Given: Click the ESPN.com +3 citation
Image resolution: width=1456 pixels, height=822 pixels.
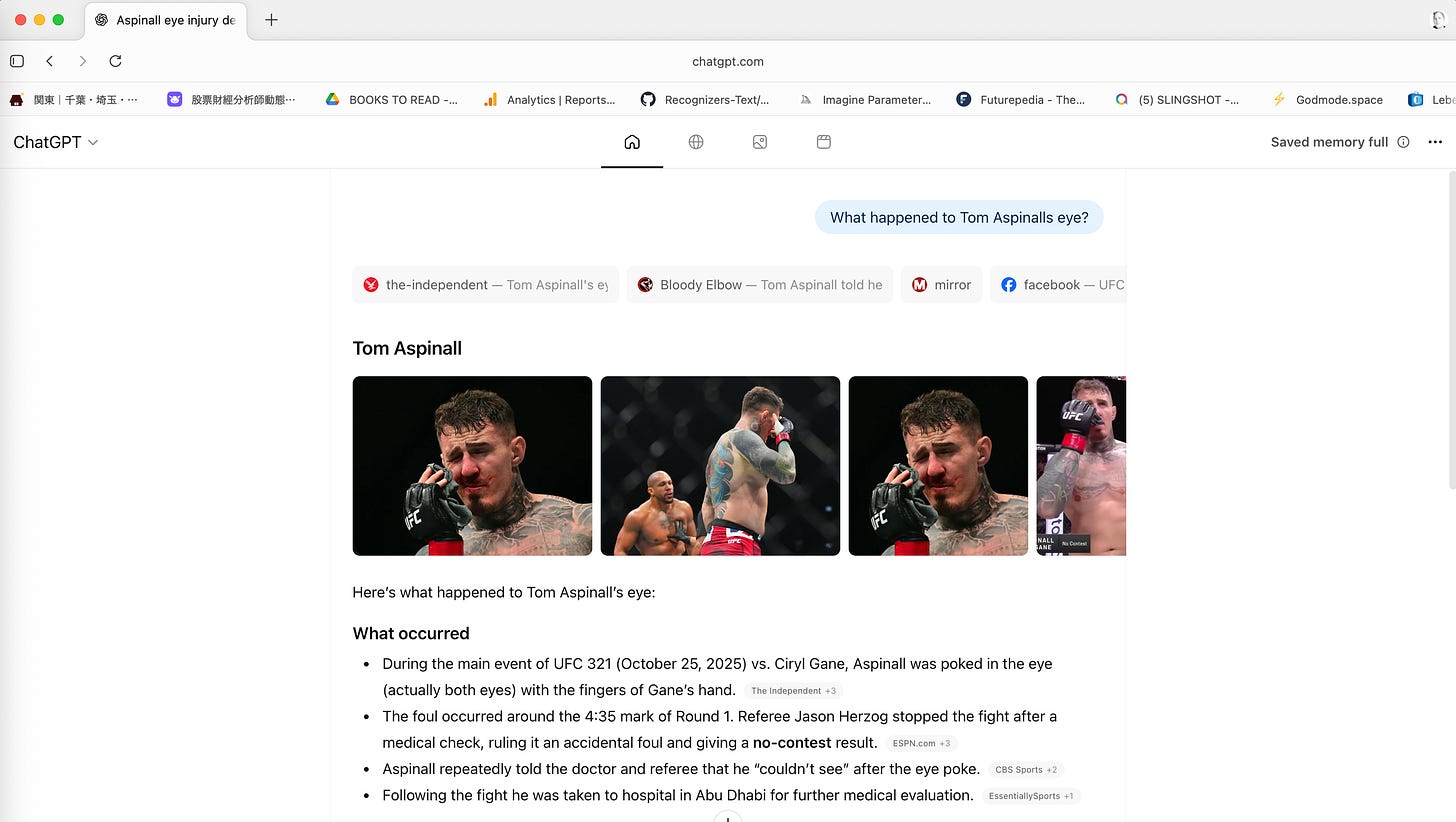Looking at the screenshot, I should coord(921,744).
